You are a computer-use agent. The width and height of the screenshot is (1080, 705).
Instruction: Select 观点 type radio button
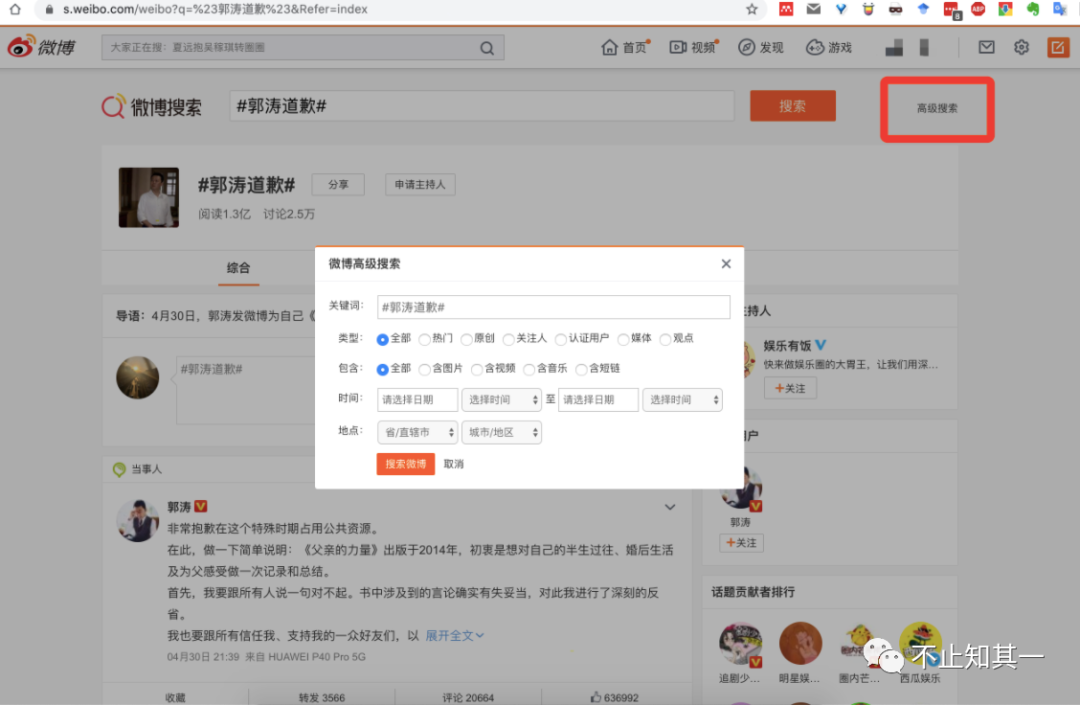665,339
